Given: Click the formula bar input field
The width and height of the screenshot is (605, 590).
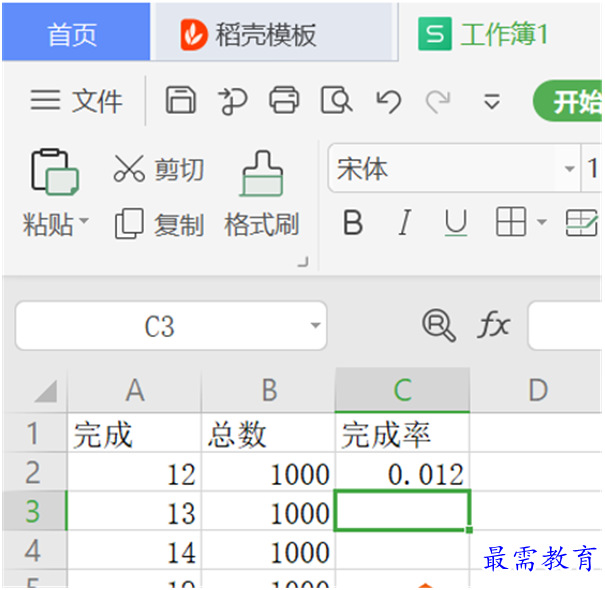Looking at the screenshot, I should click(565, 325).
